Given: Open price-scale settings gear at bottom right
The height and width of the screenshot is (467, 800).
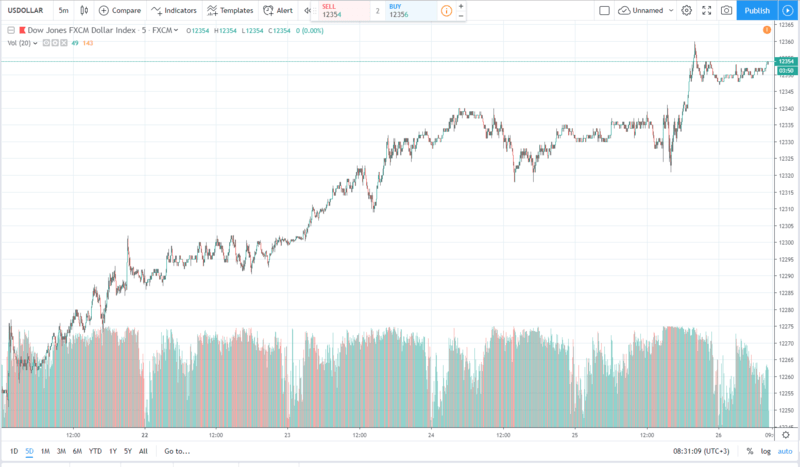Looking at the screenshot, I should [786, 435].
